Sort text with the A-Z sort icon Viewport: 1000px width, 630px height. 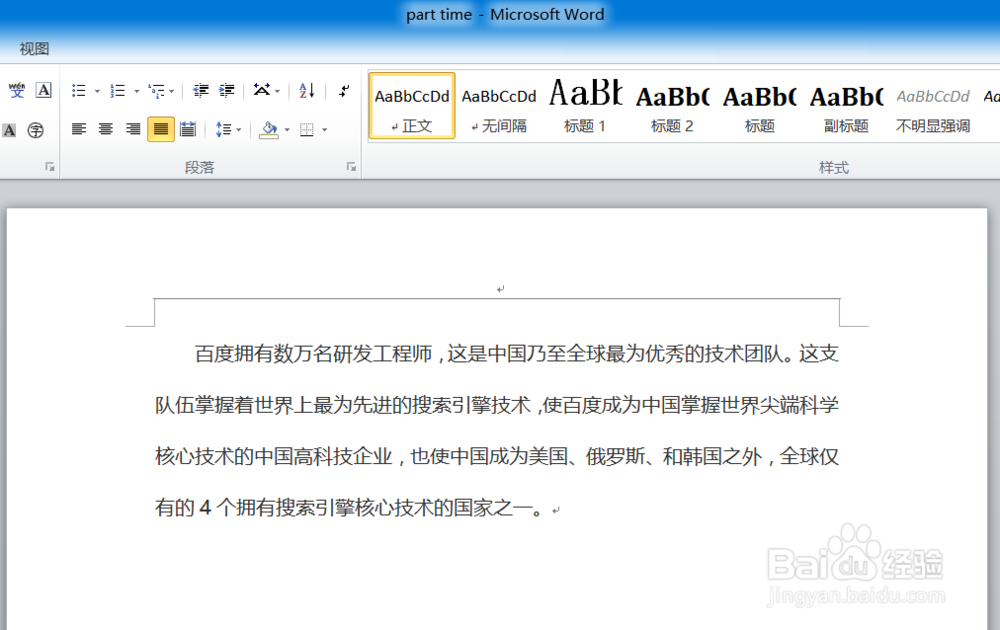[307, 91]
